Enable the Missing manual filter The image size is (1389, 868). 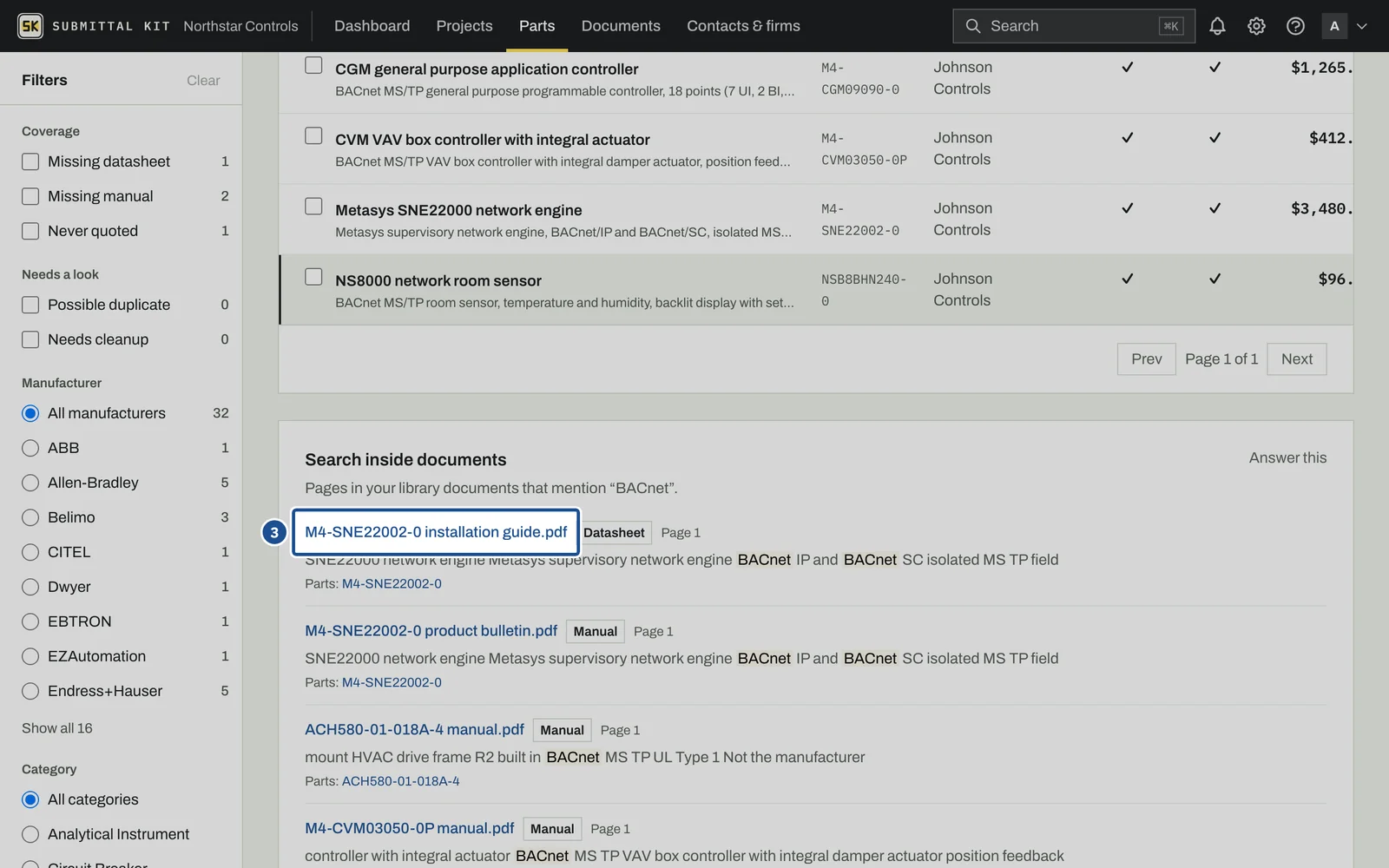30,196
